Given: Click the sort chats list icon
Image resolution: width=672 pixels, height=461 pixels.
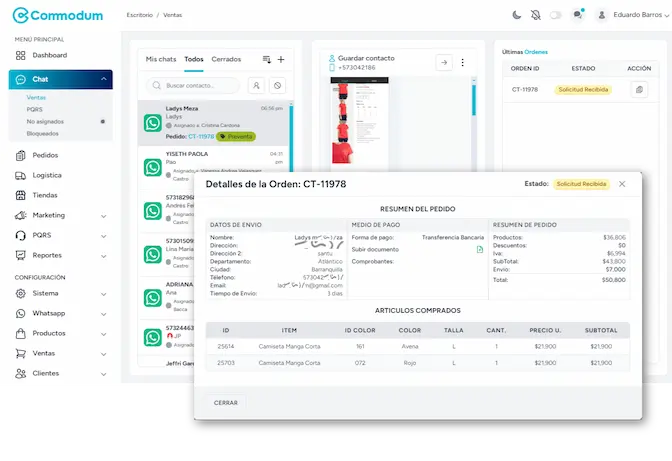Looking at the screenshot, I should pos(266,59).
